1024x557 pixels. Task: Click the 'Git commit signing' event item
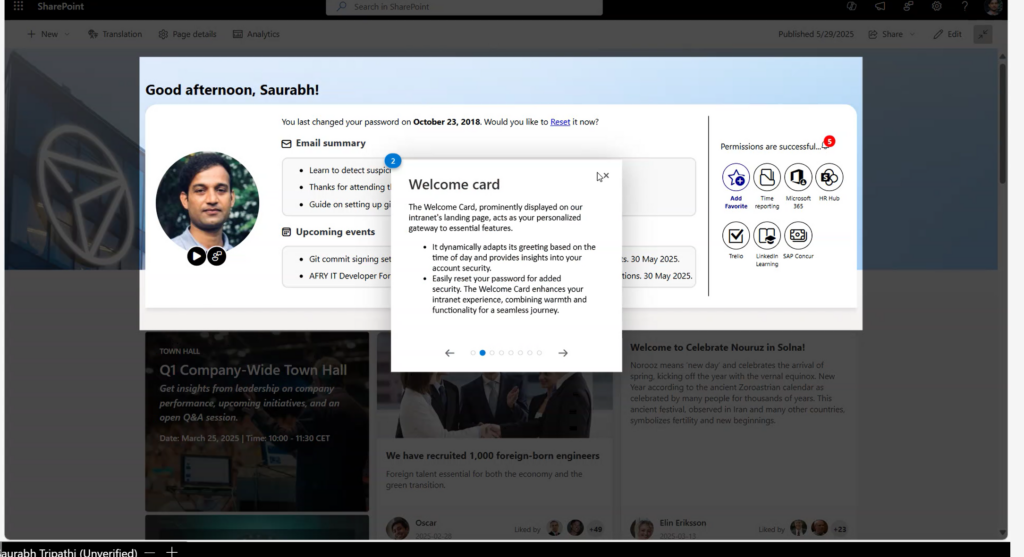[x=349, y=259]
